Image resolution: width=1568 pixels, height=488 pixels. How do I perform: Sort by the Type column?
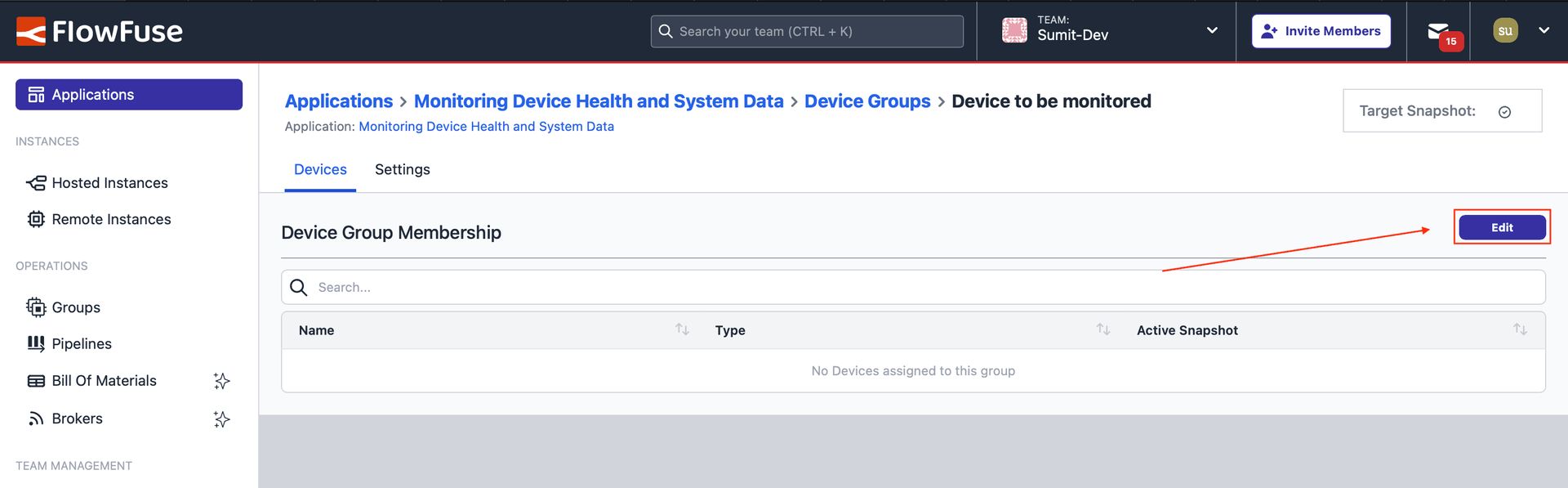(x=1102, y=329)
